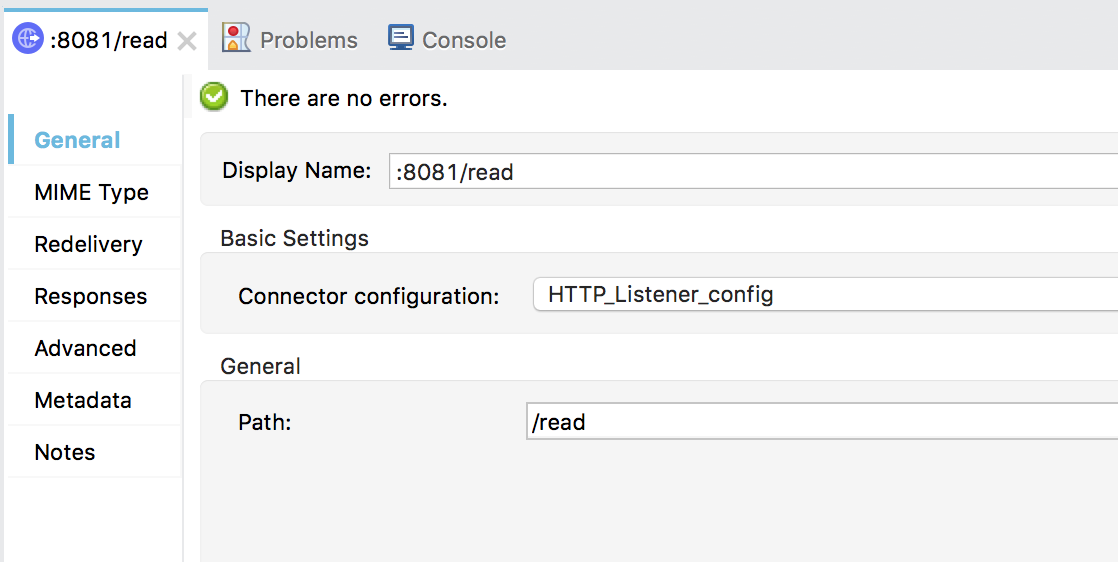
Task: Open the Metadata section
Action: click(82, 400)
